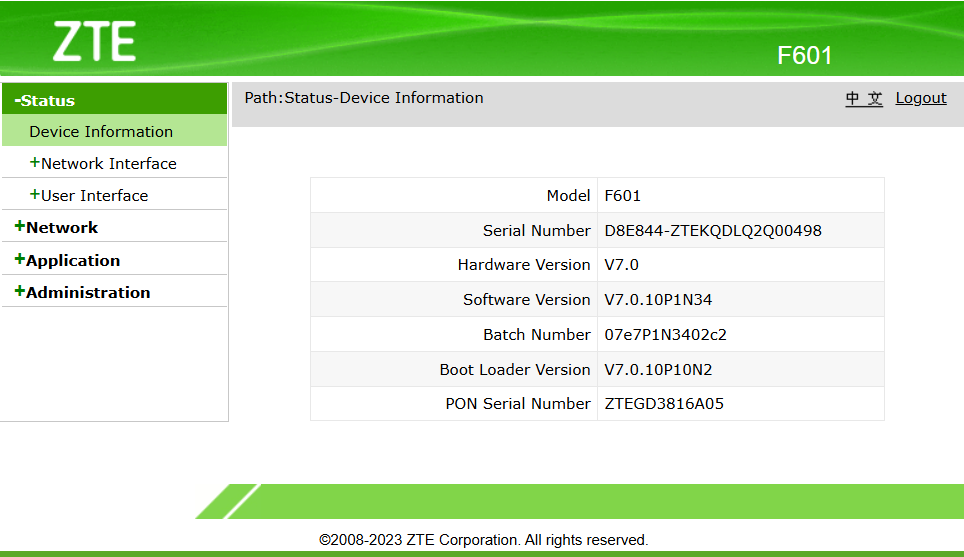This screenshot has width=964, height=557.
Task: Switch language to Chinese
Action: (x=864, y=98)
